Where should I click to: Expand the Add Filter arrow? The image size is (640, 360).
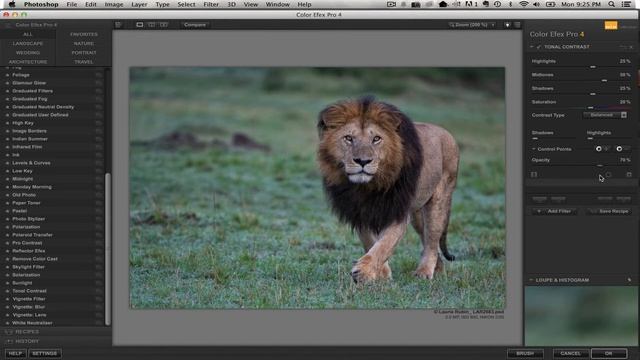[x=539, y=211]
